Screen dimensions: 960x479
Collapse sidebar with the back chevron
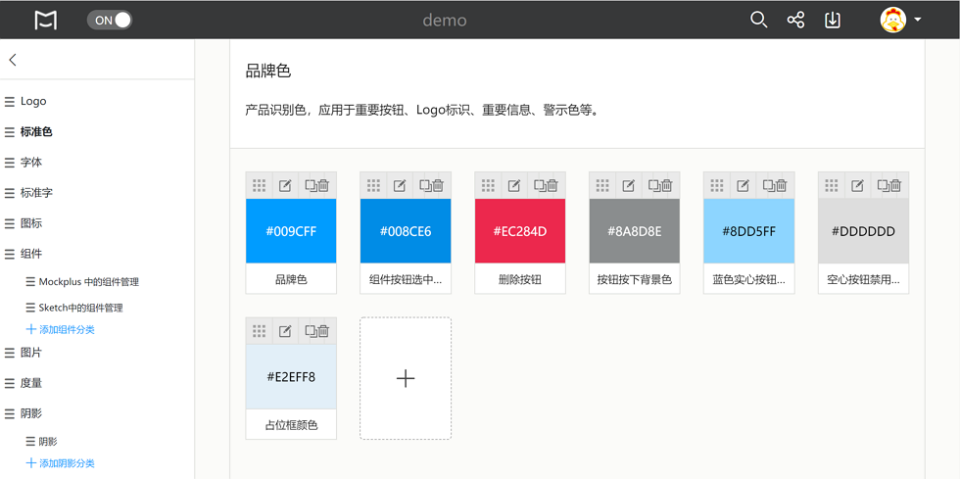(13, 60)
